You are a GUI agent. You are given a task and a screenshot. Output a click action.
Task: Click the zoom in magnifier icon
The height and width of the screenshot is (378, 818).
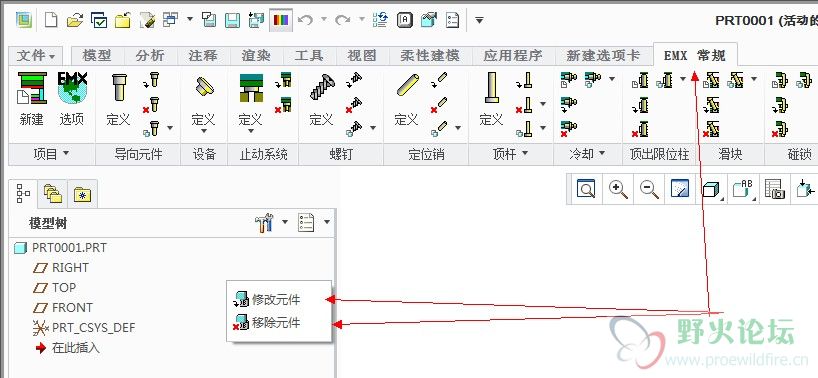pos(619,189)
